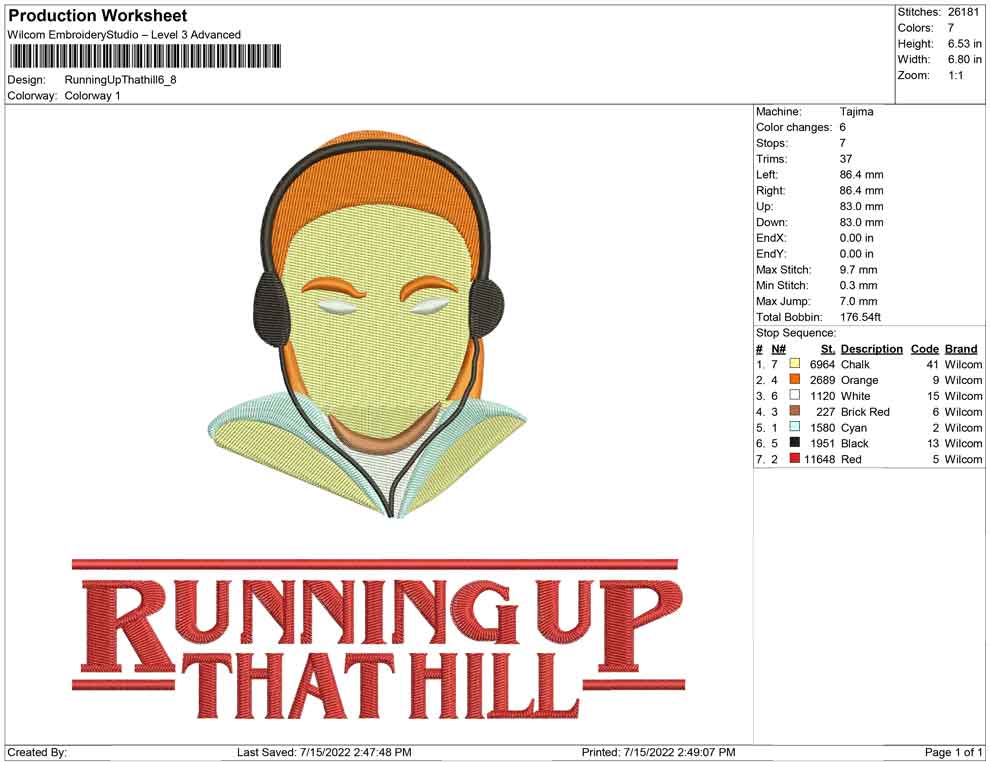Image resolution: width=990 pixels, height=762 pixels.
Task: Click the 'Right:' measurement label
Action: [x=771, y=191]
